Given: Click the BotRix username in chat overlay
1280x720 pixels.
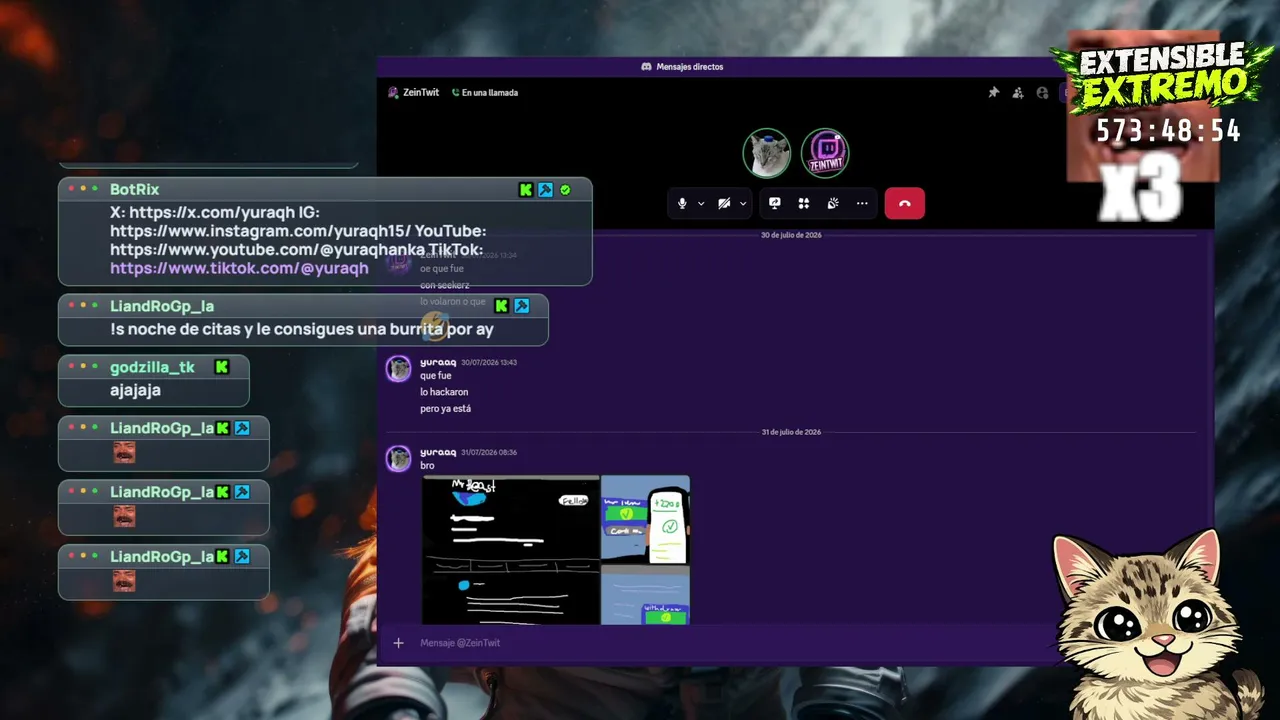Looking at the screenshot, I should [x=134, y=189].
